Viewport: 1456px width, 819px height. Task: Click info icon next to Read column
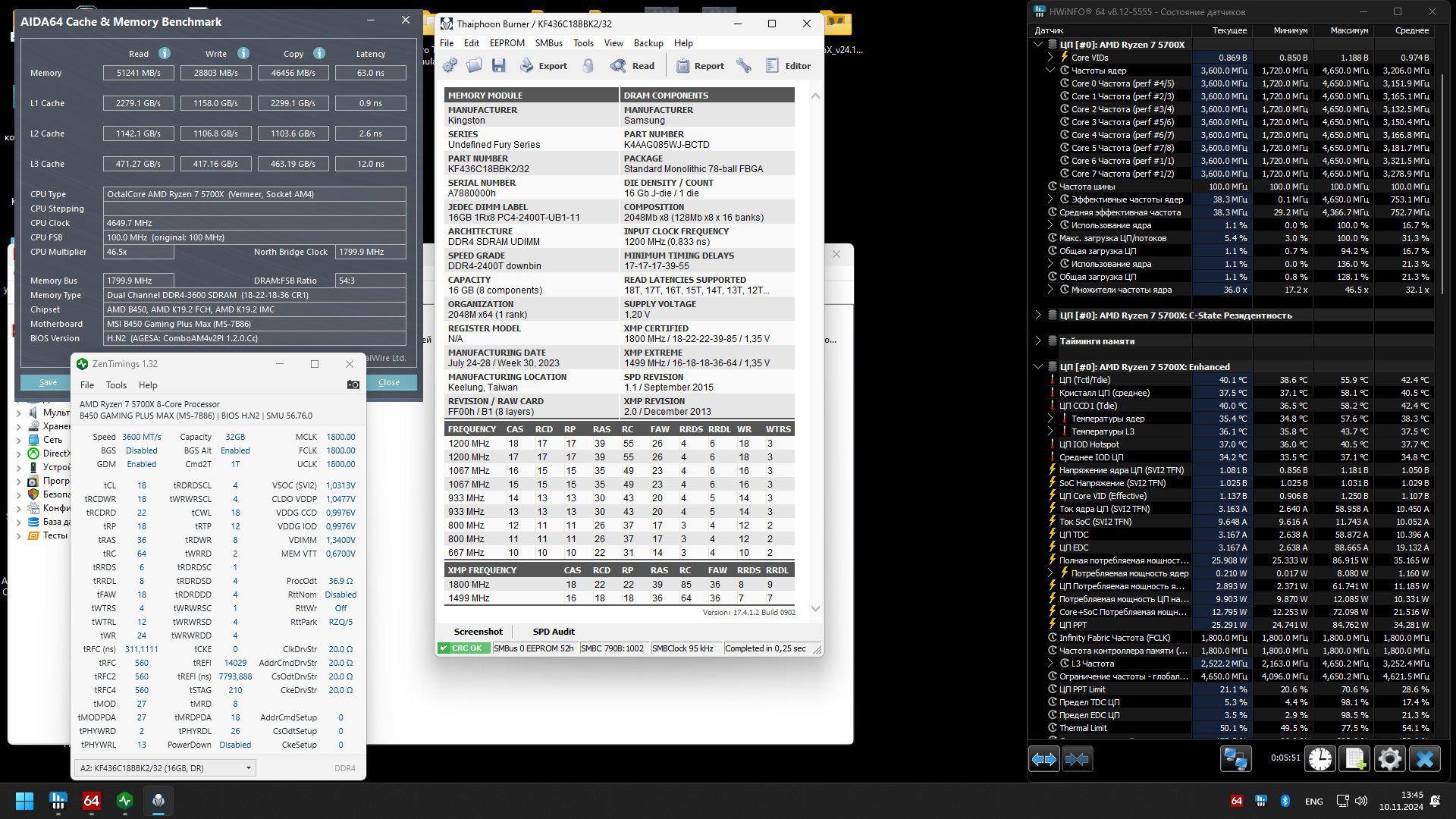(165, 53)
